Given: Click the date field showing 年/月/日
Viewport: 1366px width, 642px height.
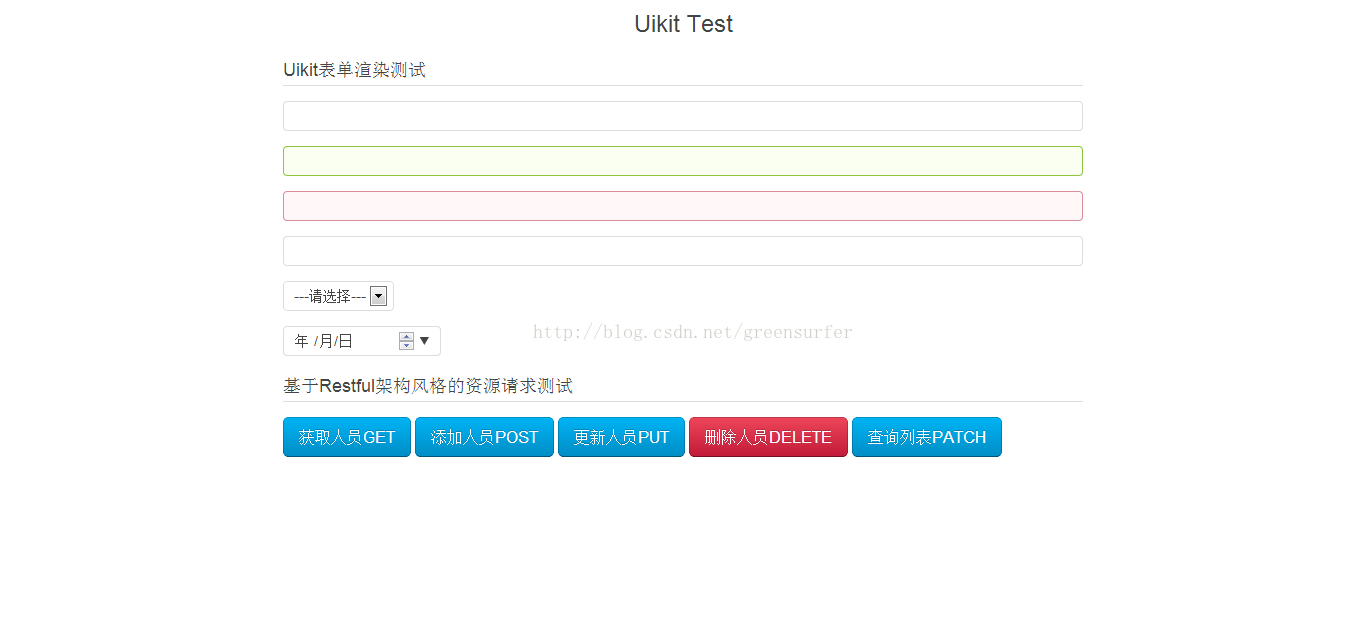Looking at the screenshot, I should 361,341.
